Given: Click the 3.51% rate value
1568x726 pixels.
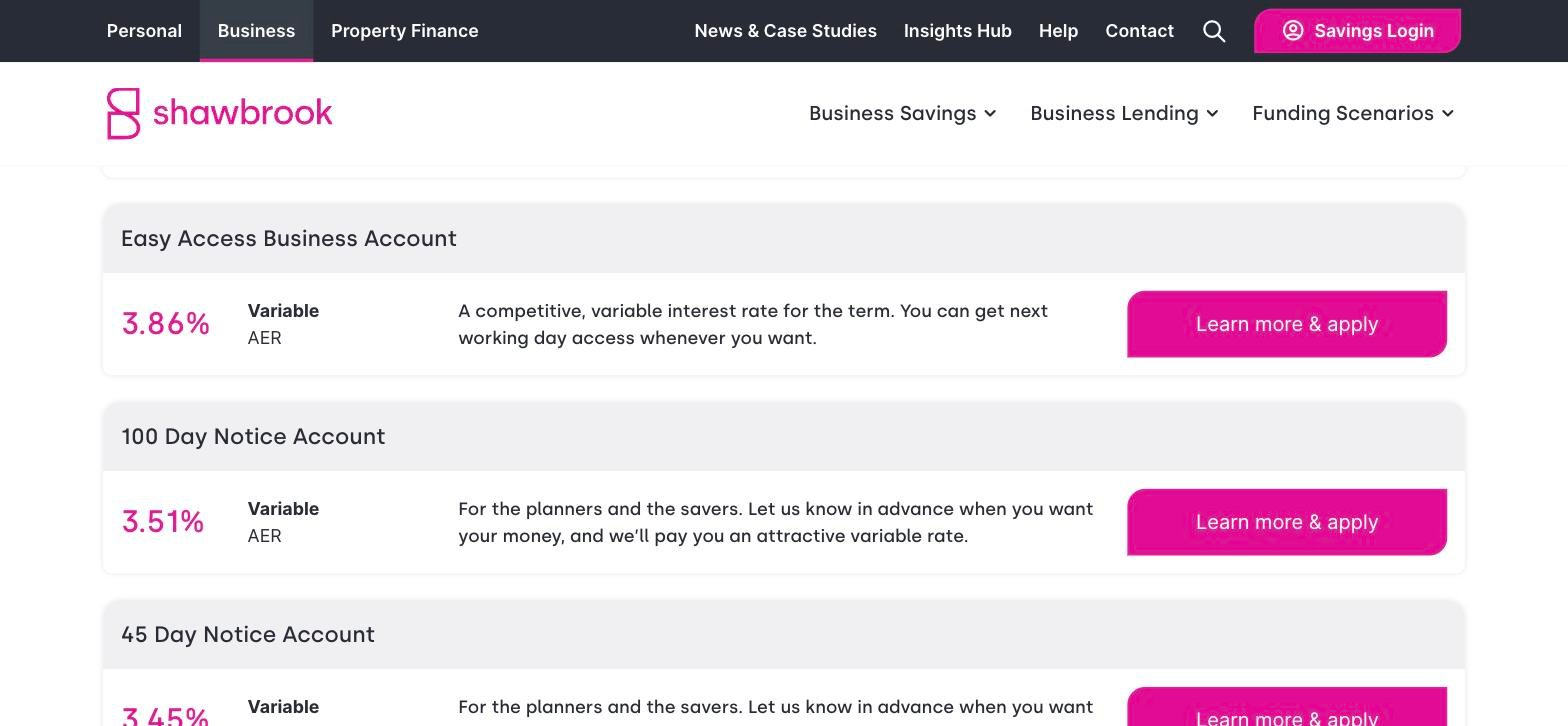Looking at the screenshot, I should [x=163, y=521].
